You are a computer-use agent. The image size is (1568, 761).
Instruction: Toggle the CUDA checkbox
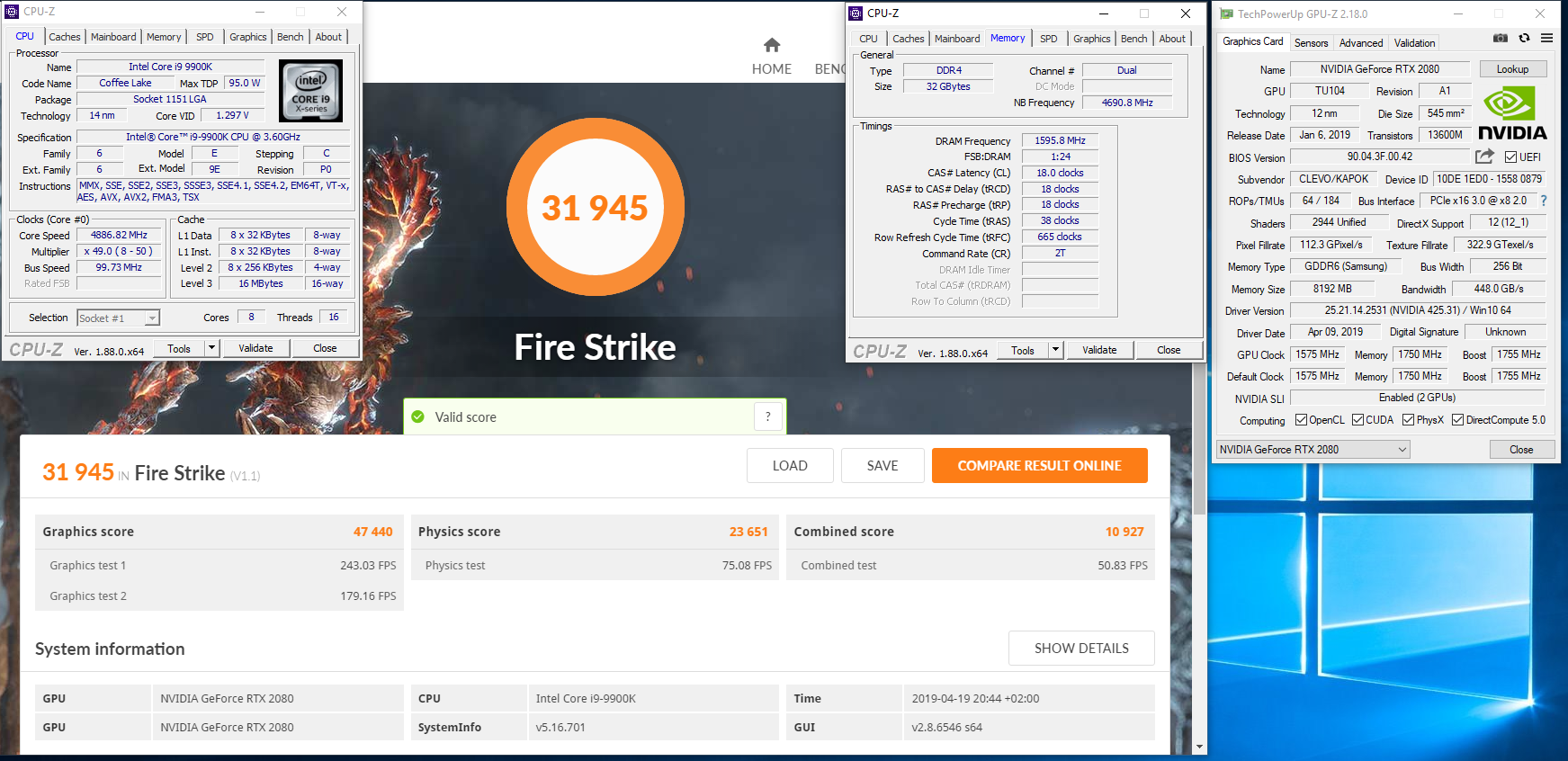pyautogui.click(x=1357, y=420)
